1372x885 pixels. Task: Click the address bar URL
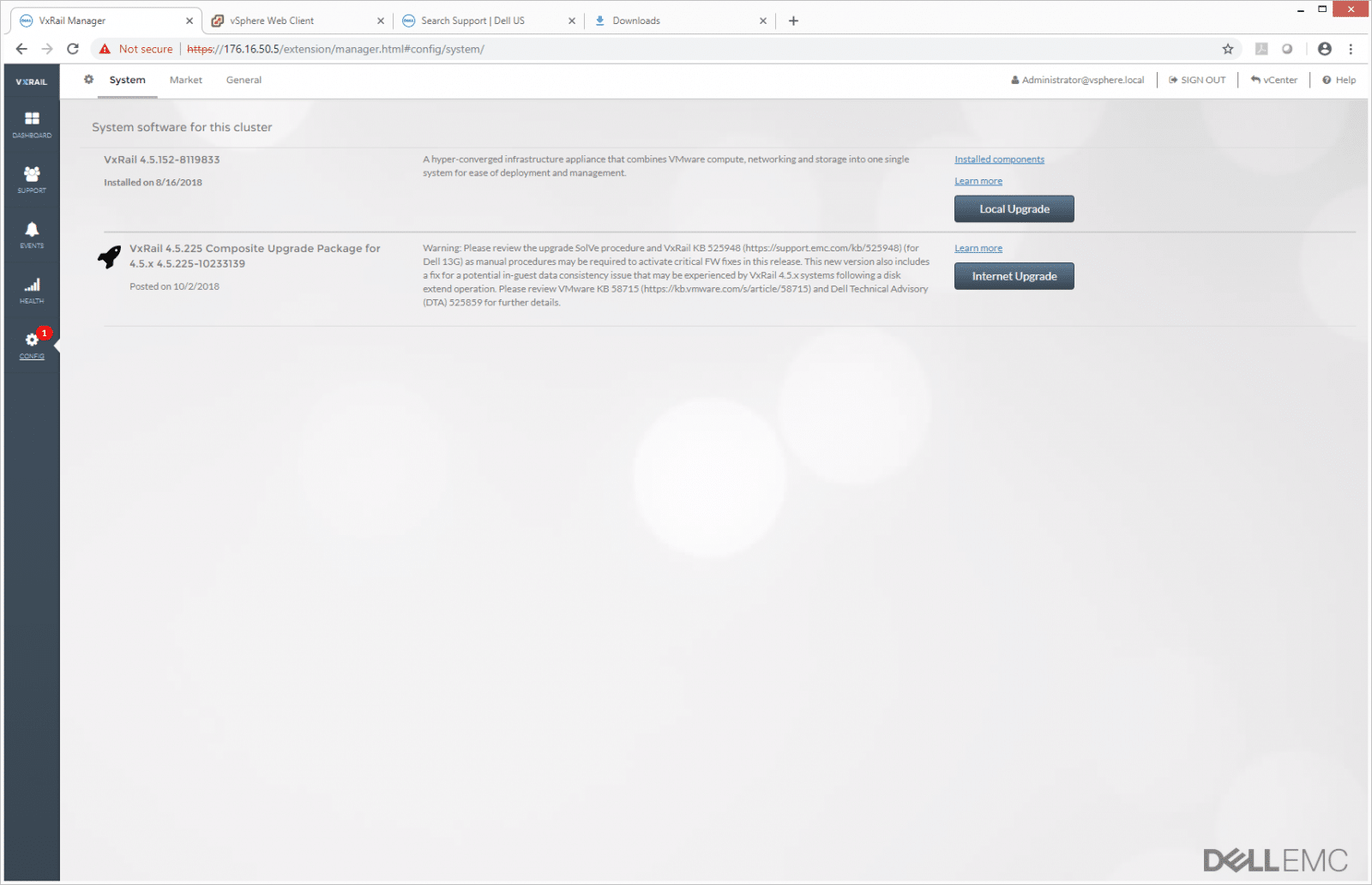coord(335,49)
